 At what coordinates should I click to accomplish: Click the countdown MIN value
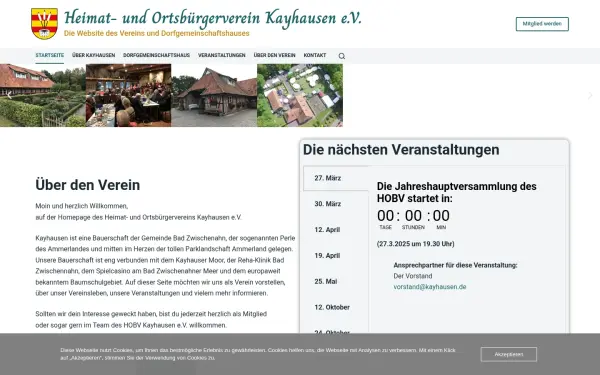441,216
